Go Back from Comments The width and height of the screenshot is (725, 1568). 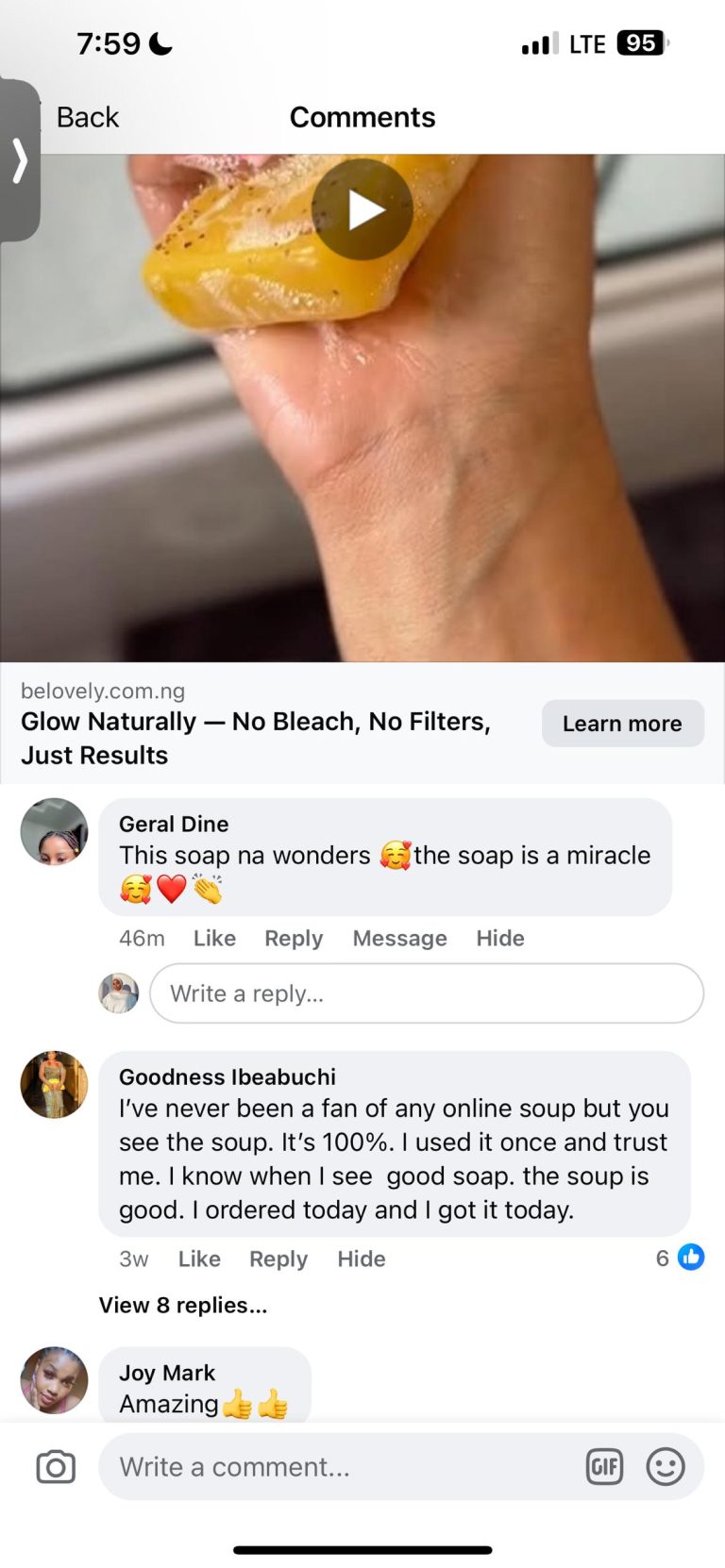pyautogui.click(x=86, y=117)
